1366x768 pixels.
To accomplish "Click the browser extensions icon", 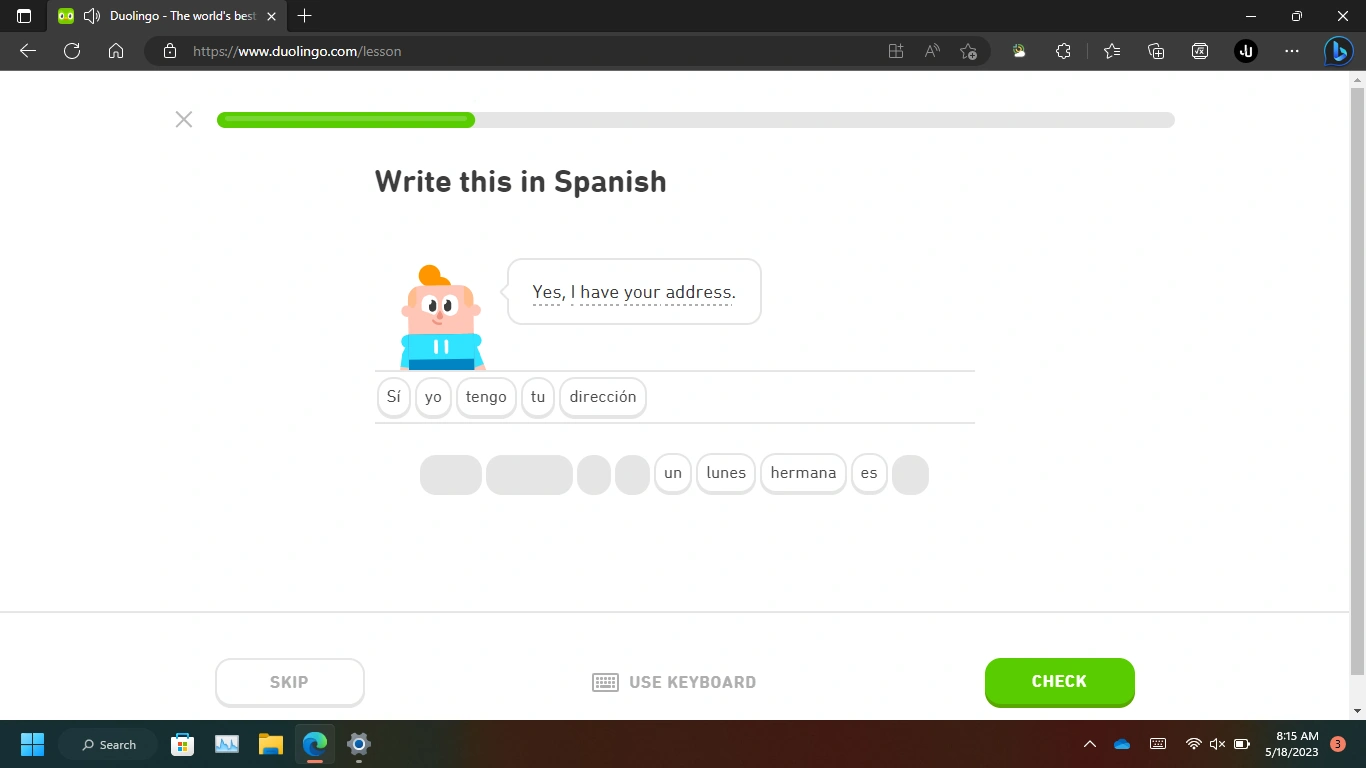I will [1063, 51].
